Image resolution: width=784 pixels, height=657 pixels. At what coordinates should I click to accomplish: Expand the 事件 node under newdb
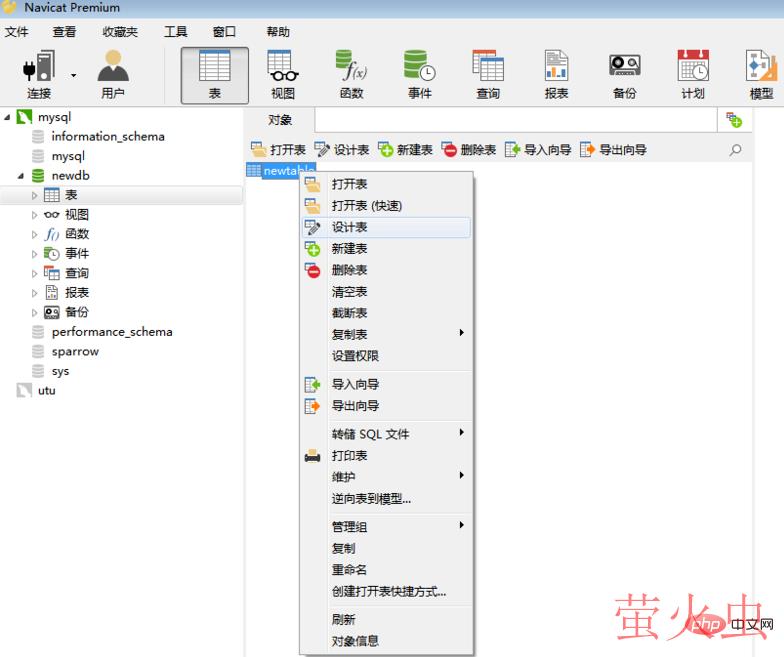coord(34,254)
